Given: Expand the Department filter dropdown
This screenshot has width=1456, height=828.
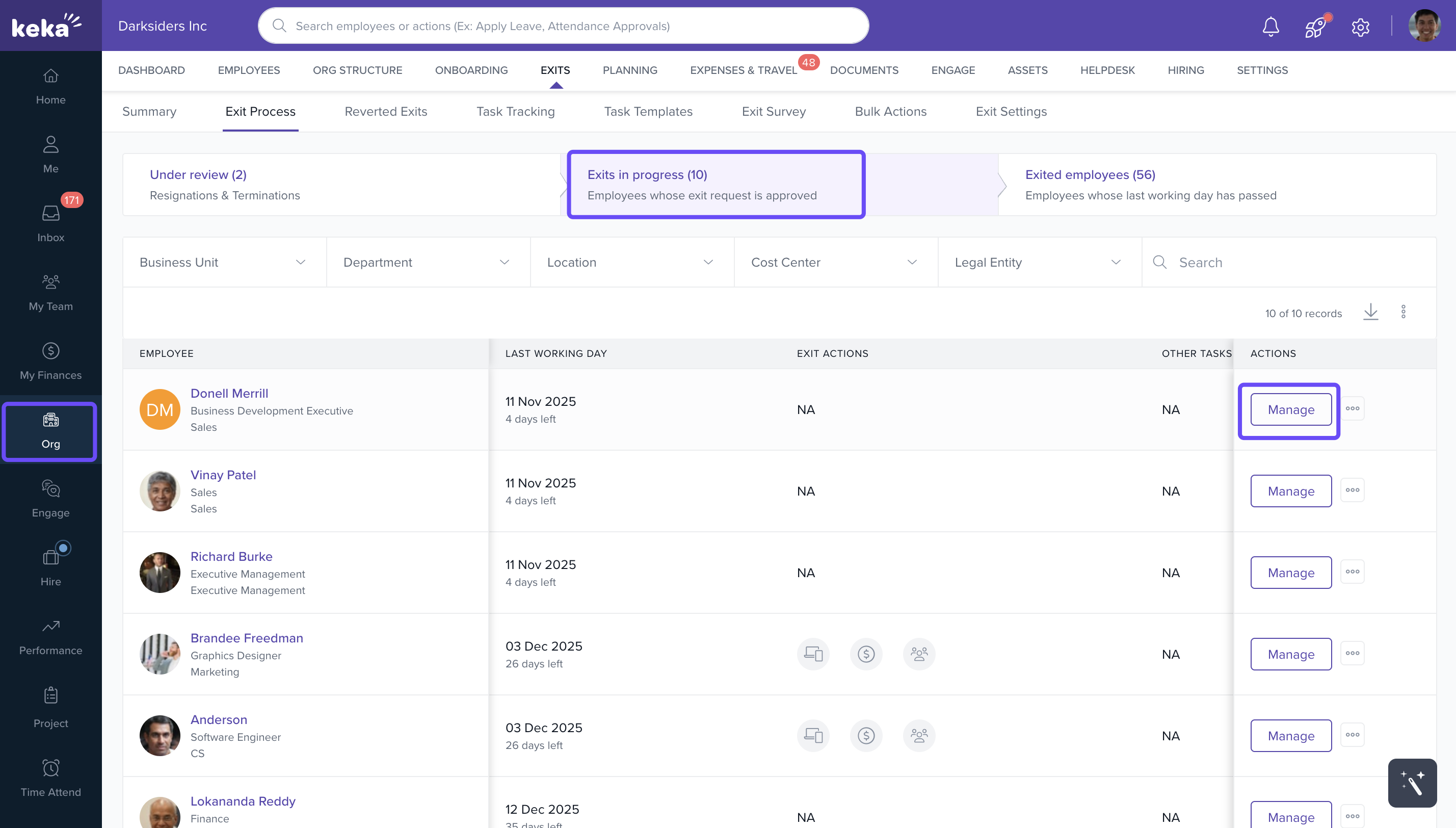Looking at the screenshot, I should pos(428,262).
